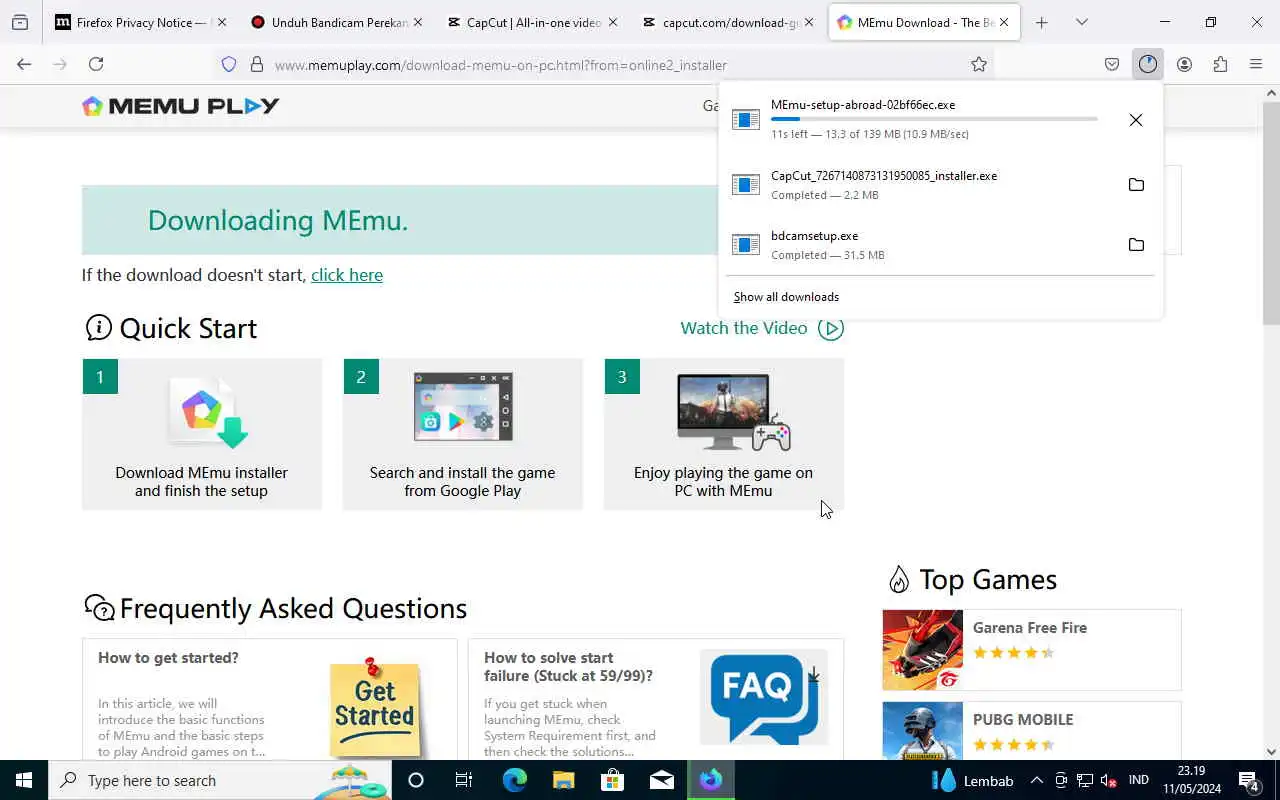
Task: Click the PUBG MOBILE thumbnail
Action: (x=923, y=731)
